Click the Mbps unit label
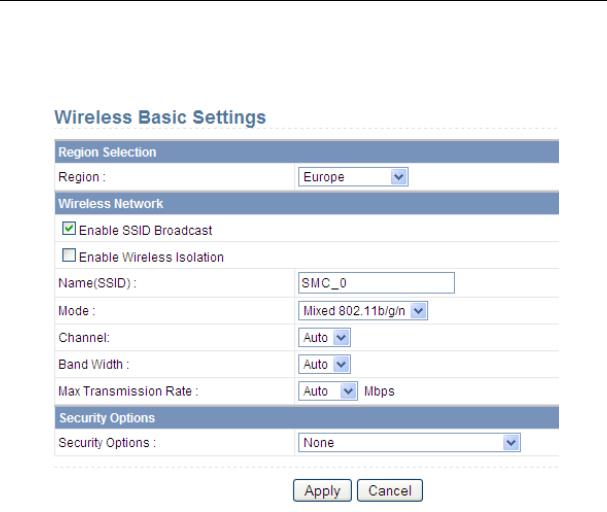607x512 pixels. tap(379, 391)
